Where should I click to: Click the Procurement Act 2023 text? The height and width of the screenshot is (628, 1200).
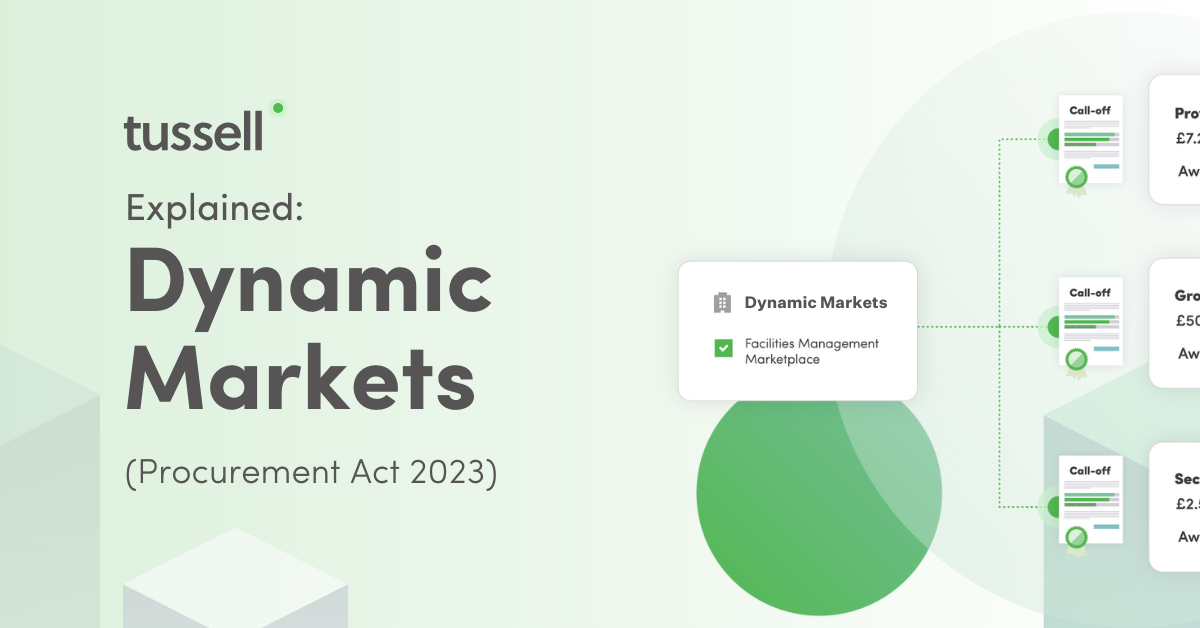[x=313, y=472]
